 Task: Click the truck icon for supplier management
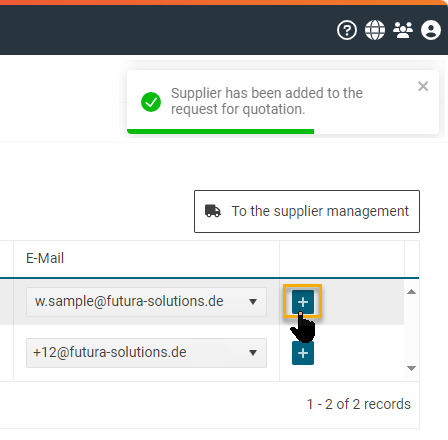213,211
